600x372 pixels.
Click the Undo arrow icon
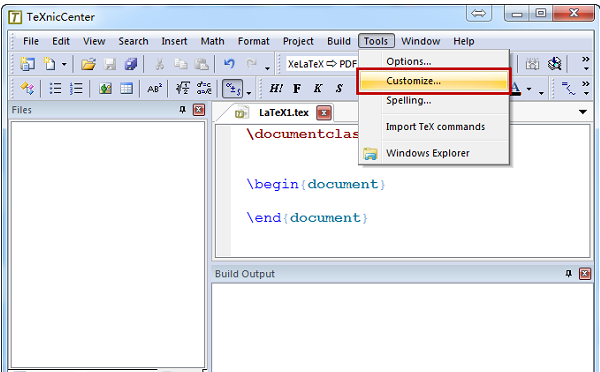[x=229, y=64]
